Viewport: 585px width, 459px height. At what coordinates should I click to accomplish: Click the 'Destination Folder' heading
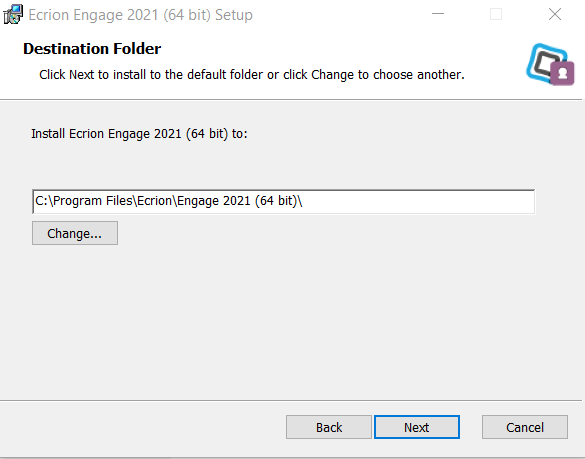[92, 49]
